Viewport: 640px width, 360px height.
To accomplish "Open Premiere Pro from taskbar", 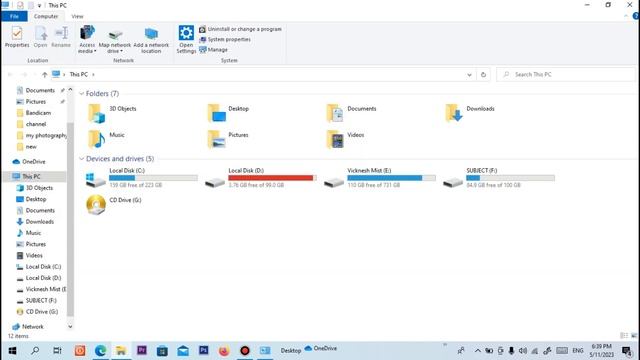I will [142, 350].
